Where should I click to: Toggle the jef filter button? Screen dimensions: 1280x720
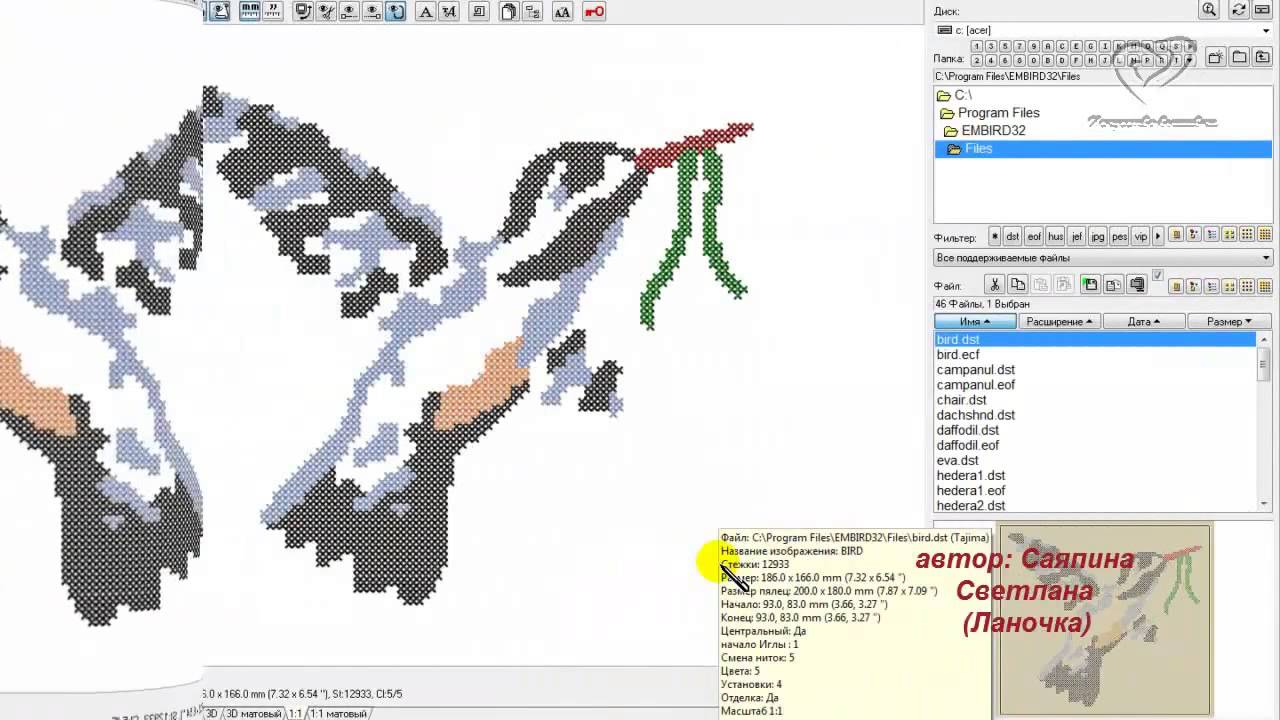(1076, 236)
